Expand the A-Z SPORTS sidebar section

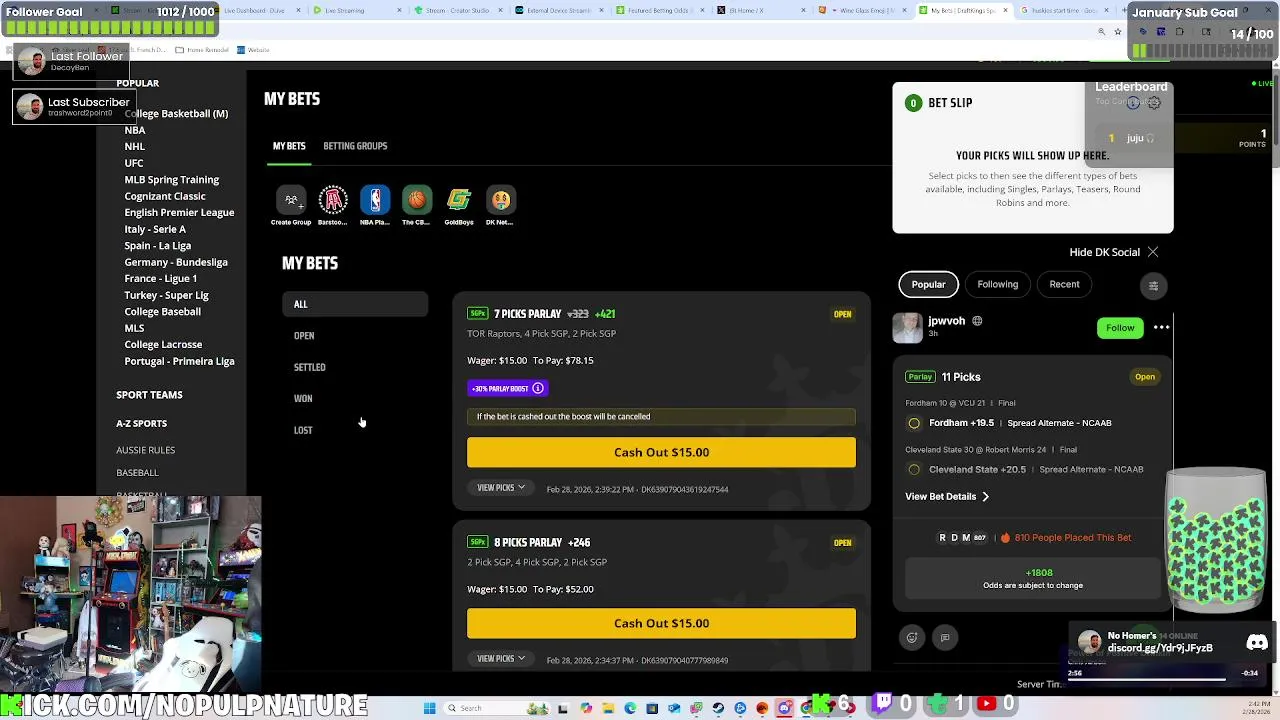coord(141,424)
